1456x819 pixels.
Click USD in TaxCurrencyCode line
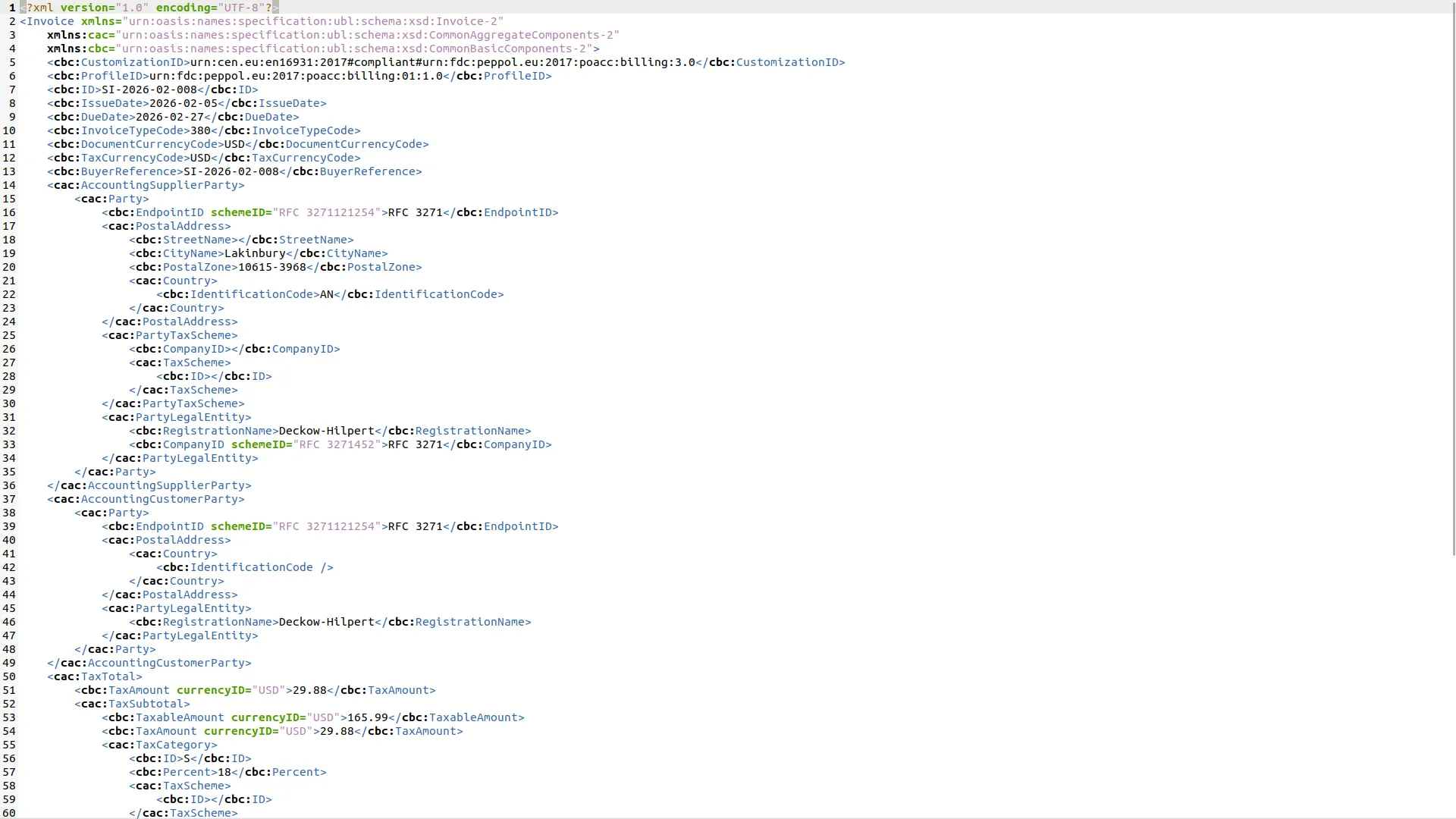point(200,158)
